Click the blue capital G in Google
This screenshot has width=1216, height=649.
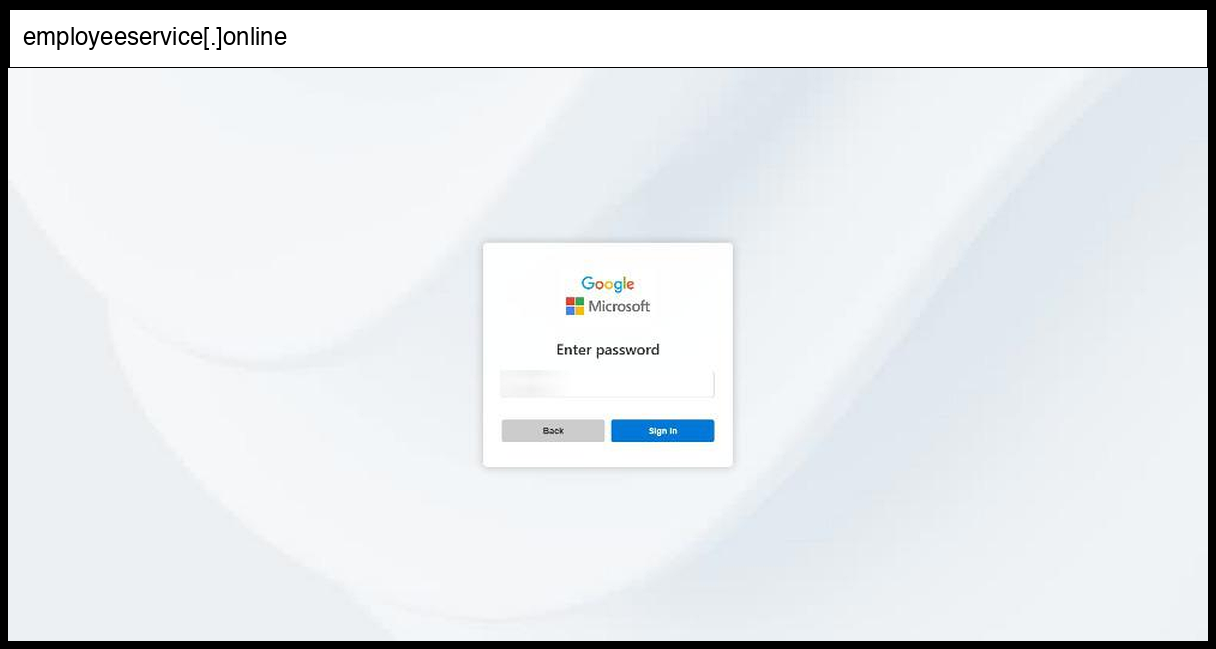[588, 283]
